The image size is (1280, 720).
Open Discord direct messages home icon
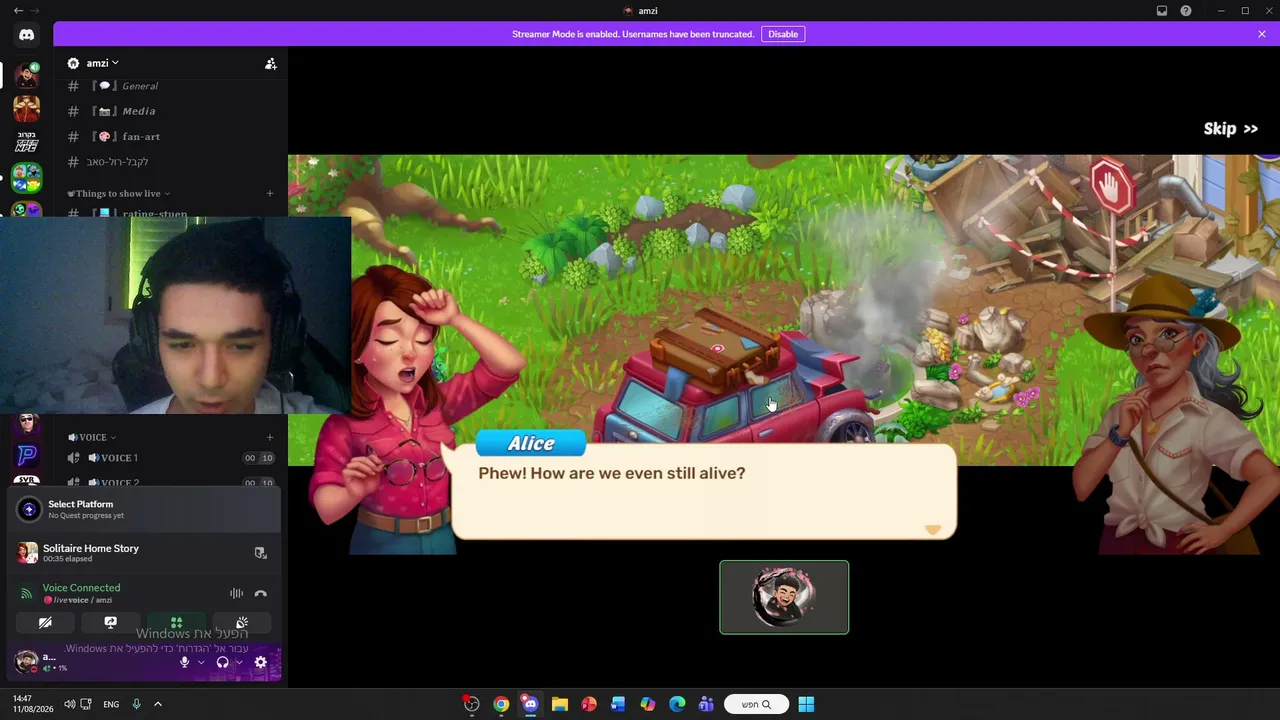click(x=27, y=35)
